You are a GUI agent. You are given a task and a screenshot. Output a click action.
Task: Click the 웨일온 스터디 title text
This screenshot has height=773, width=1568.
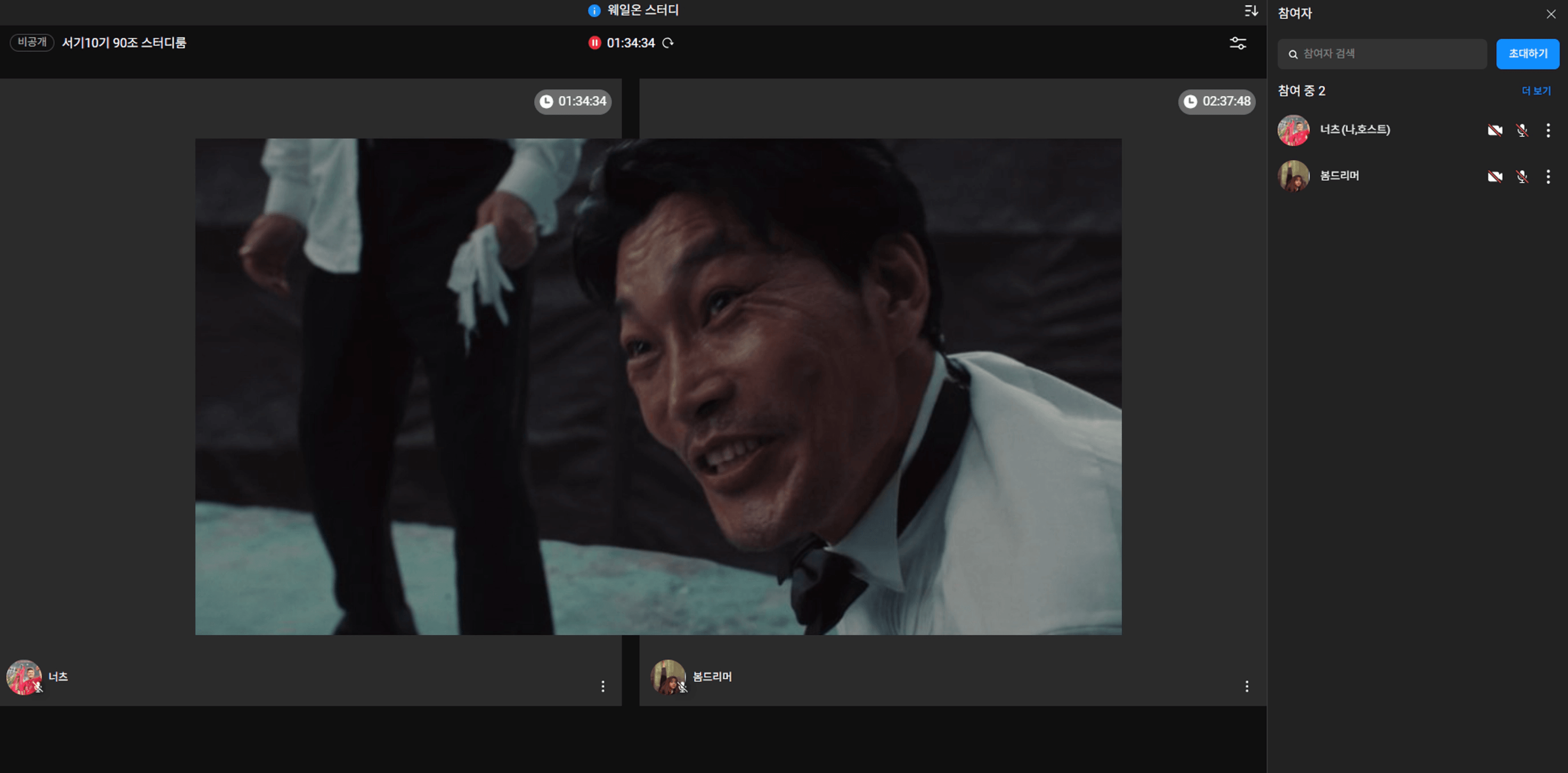[x=643, y=10]
